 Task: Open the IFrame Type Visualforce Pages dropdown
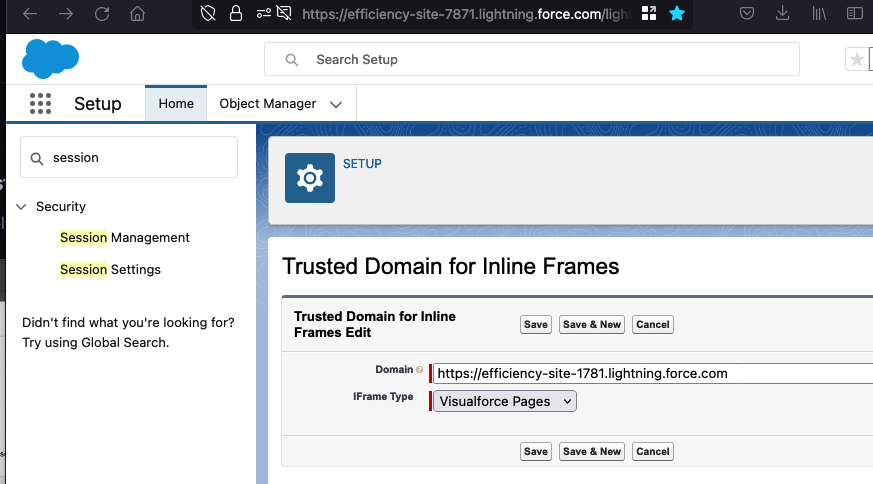(x=505, y=401)
